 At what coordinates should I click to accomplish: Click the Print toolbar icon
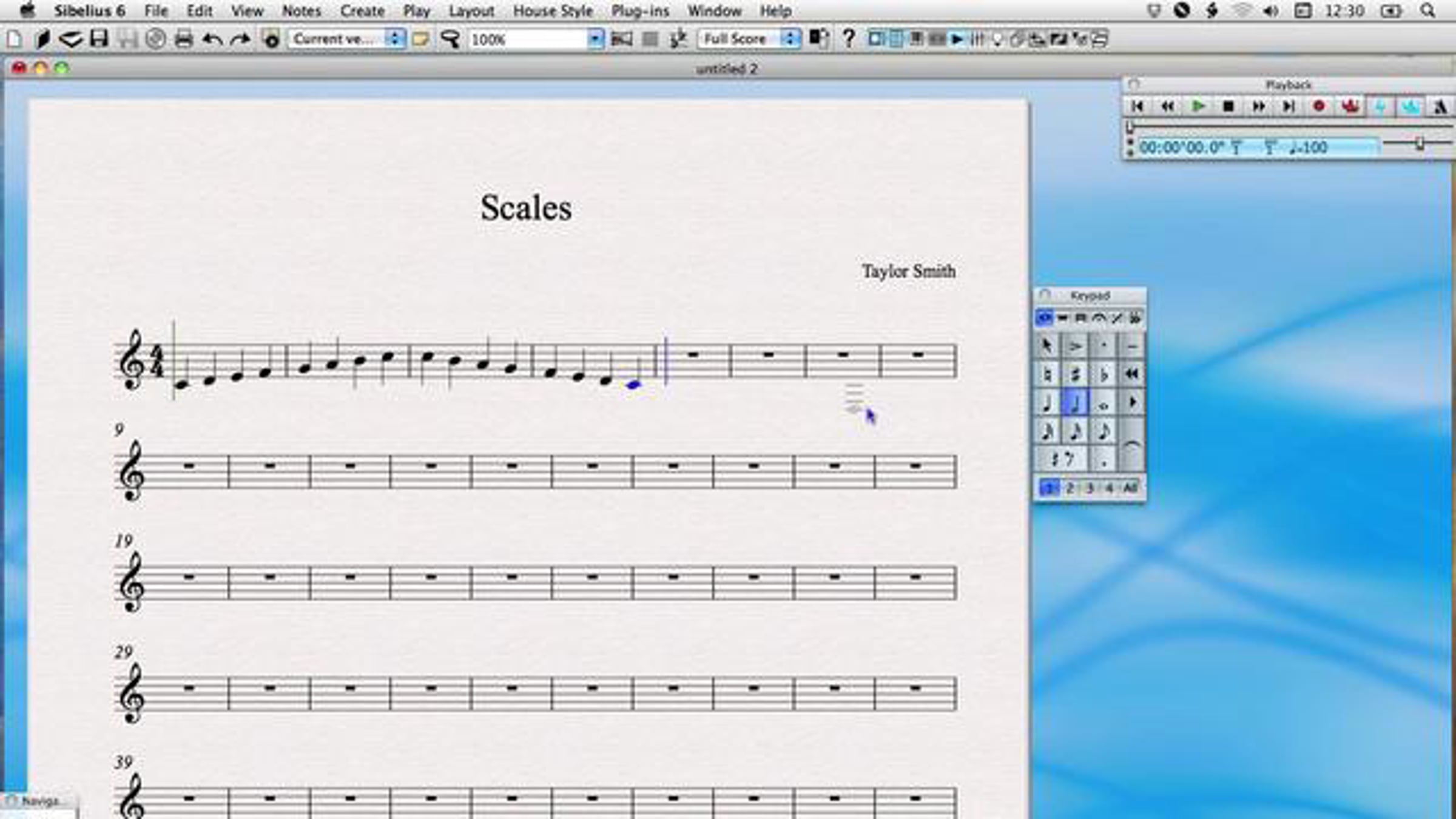(183, 39)
